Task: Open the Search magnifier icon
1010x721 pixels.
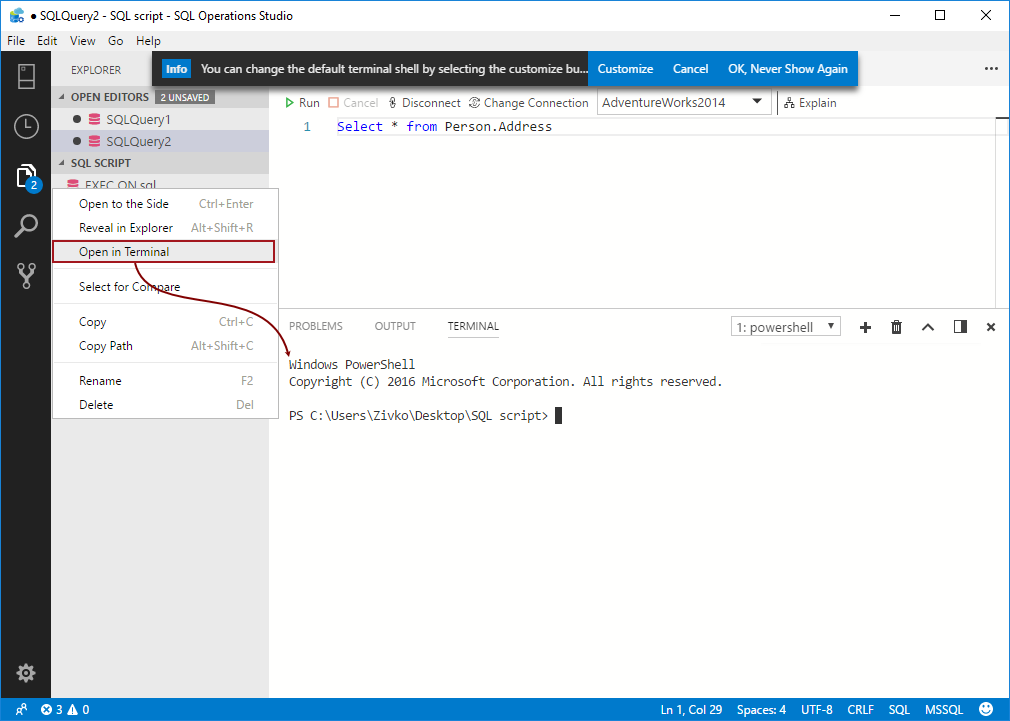Action: point(26,226)
